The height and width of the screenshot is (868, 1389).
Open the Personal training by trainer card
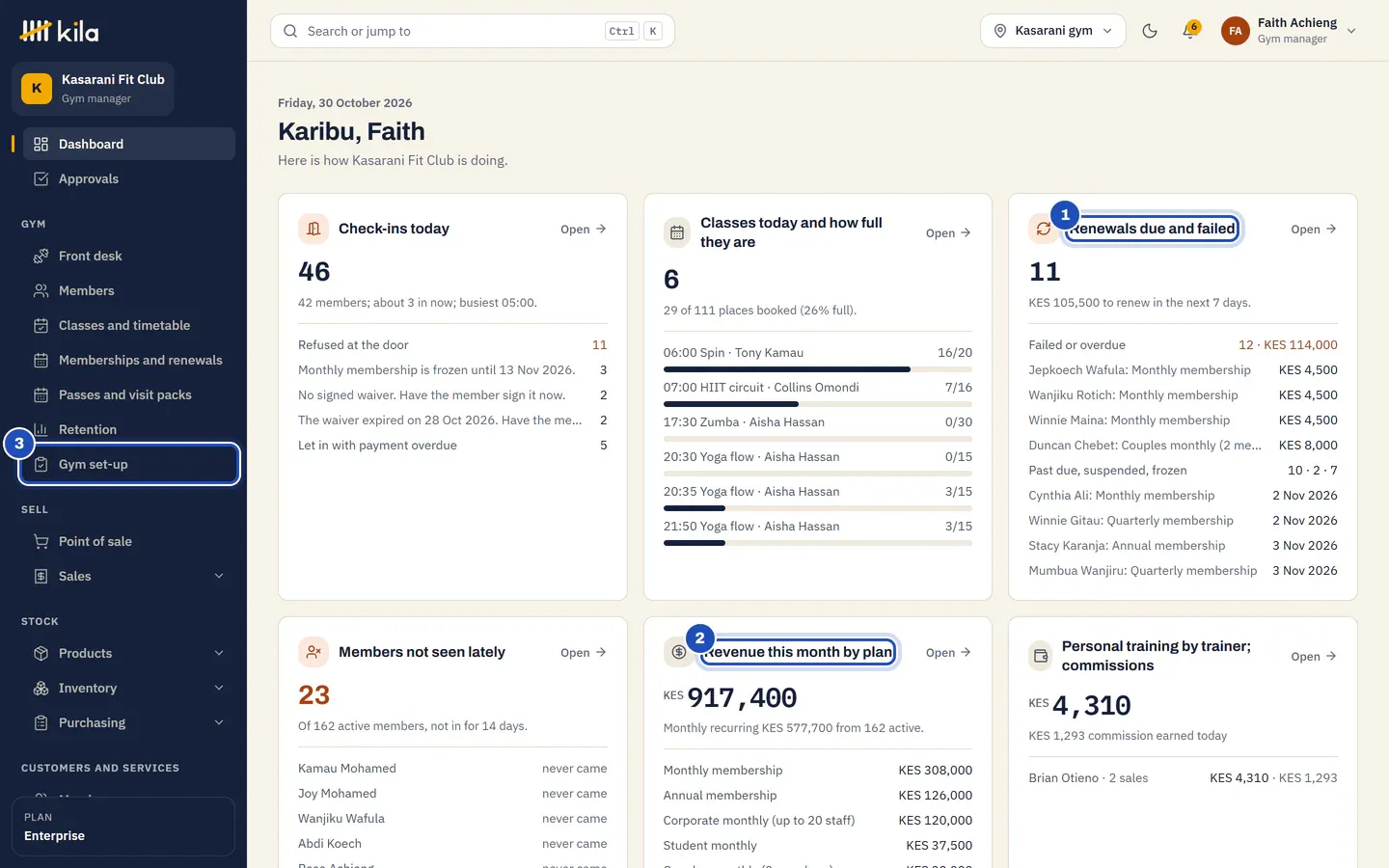pyautogui.click(x=1314, y=656)
